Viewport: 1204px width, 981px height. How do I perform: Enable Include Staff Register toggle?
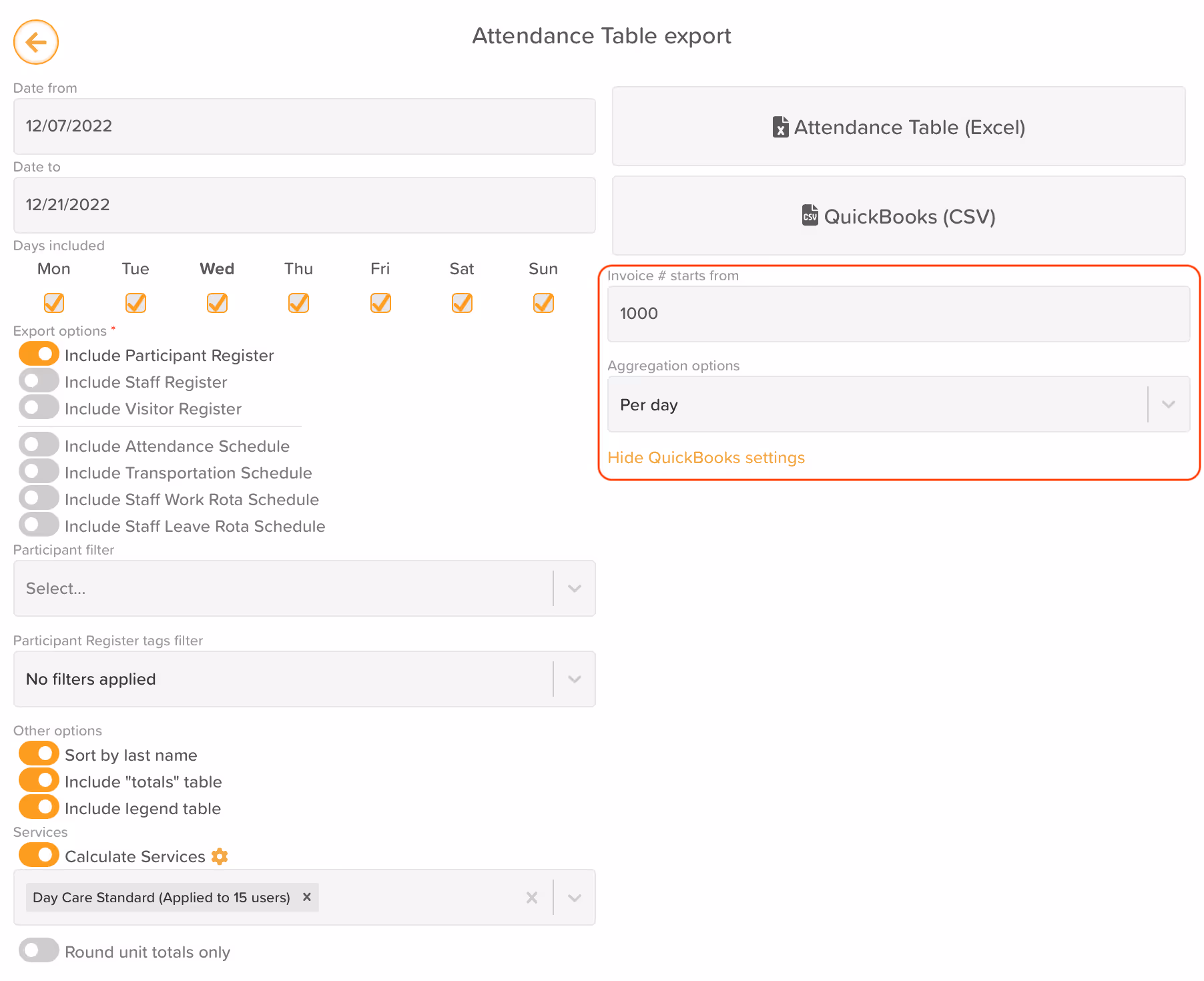pyautogui.click(x=39, y=380)
